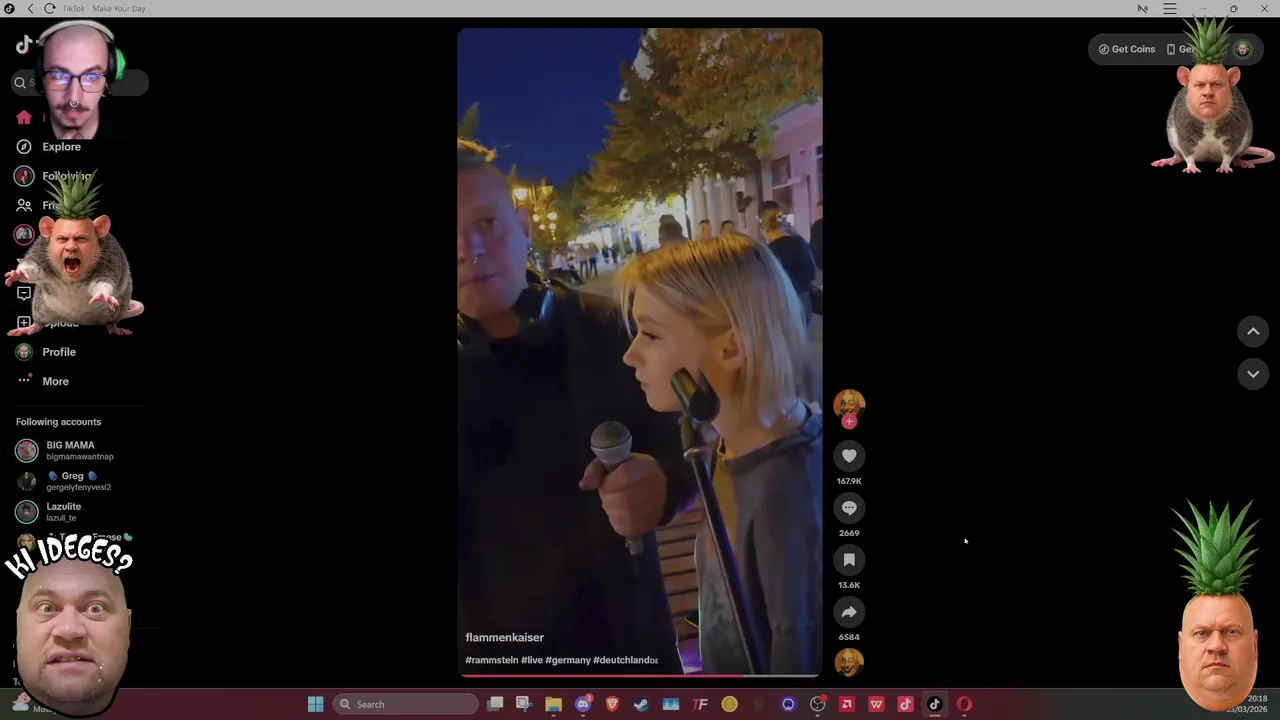Follow the creator with the plus badge
Image resolution: width=1280 pixels, height=720 pixels.
(849, 422)
